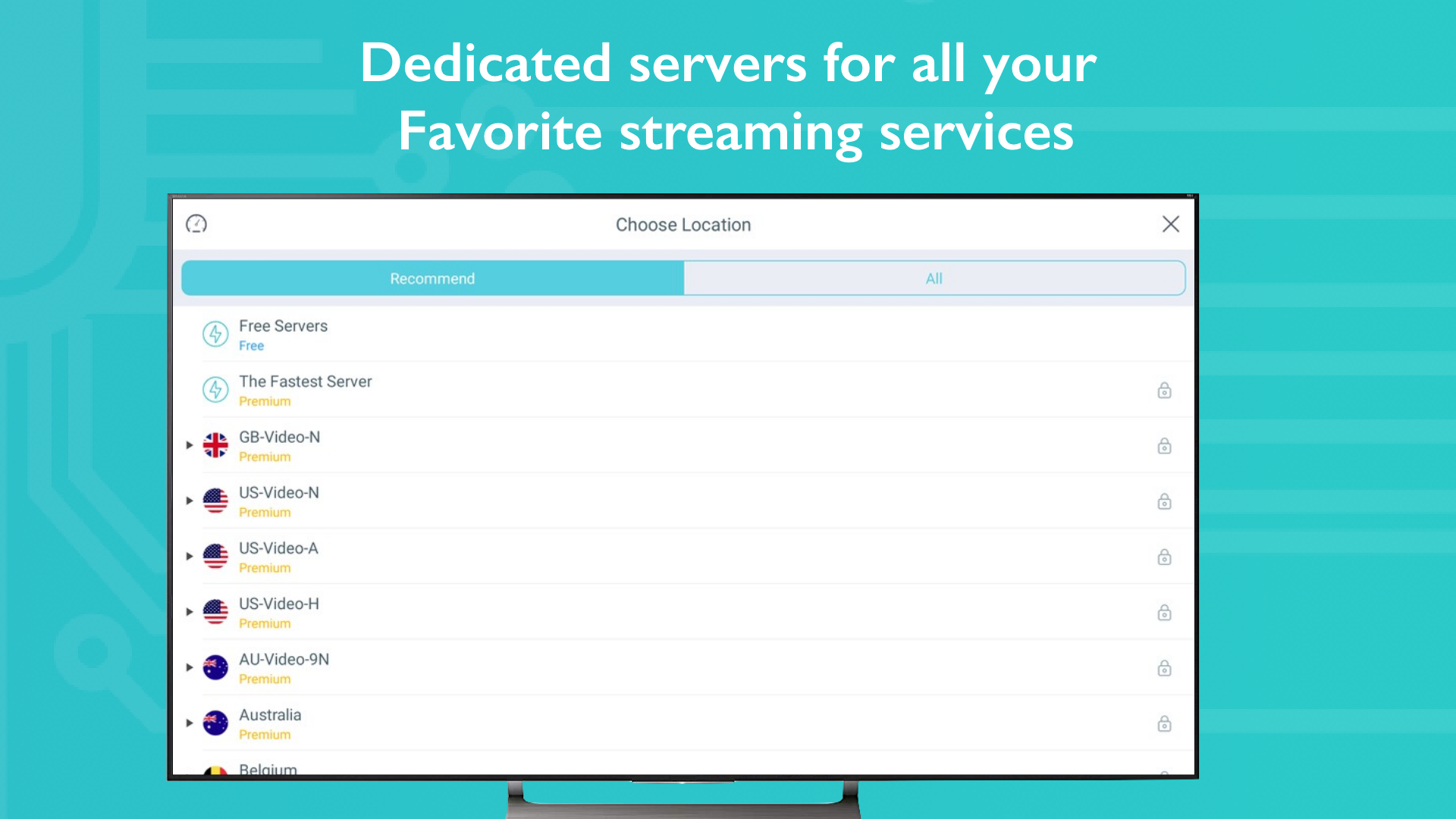Expand the GB-Video-N server group

190,445
